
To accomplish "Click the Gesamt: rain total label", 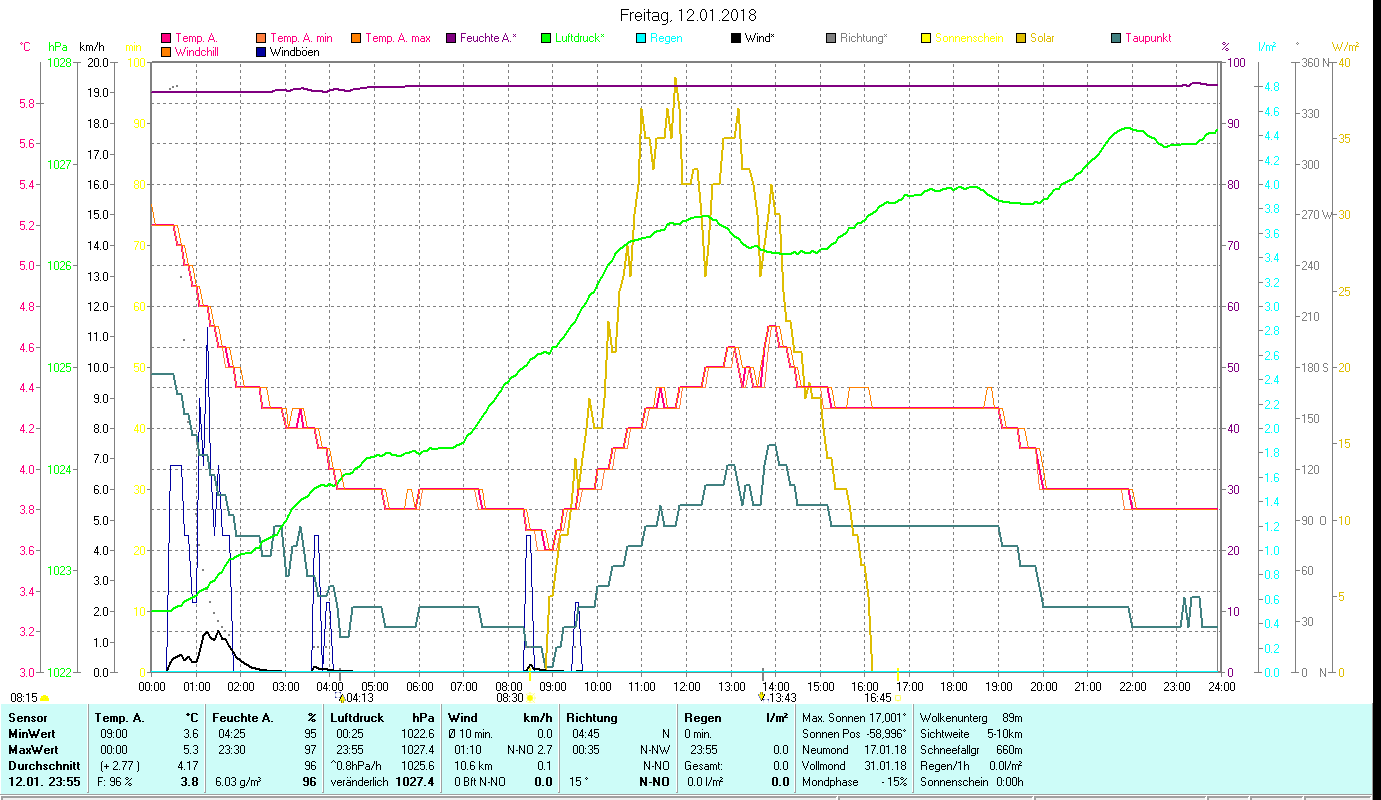I will click(703, 766).
